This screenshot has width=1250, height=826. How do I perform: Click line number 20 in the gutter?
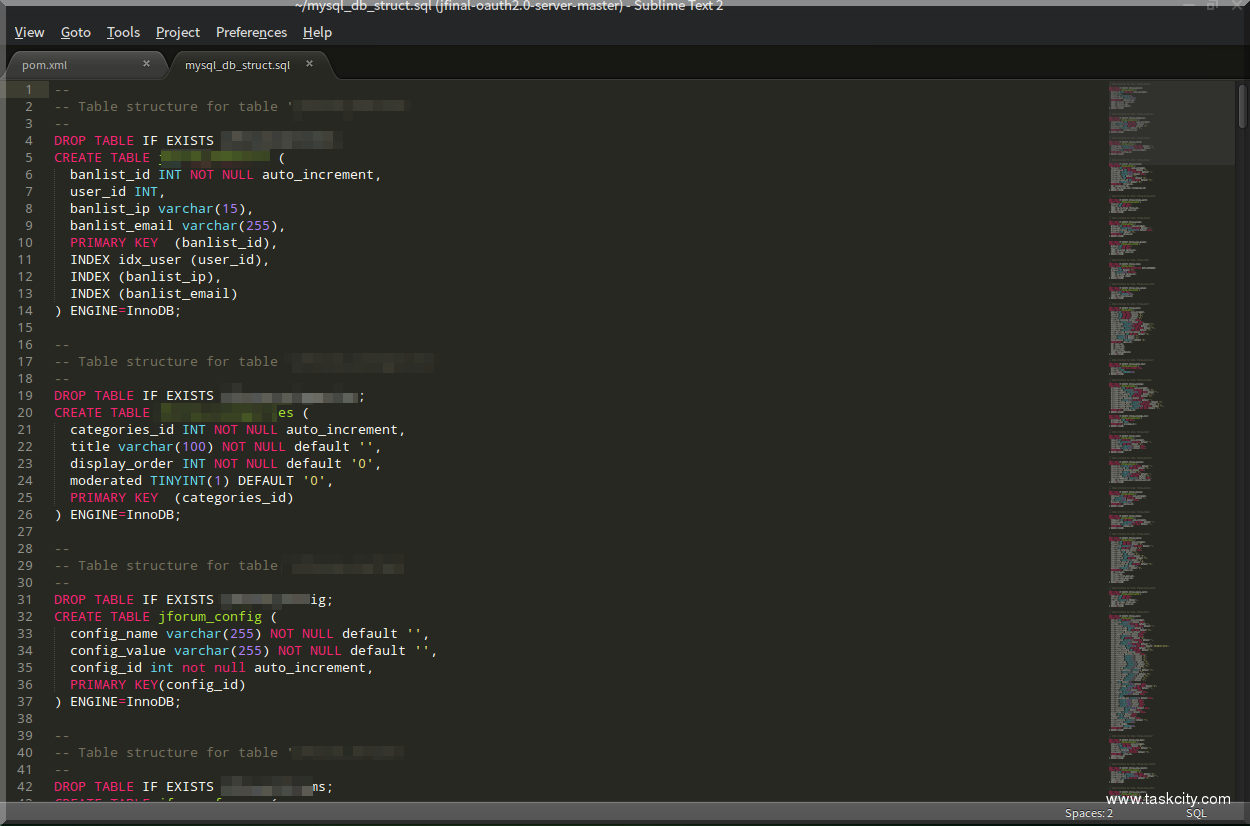(25, 413)
